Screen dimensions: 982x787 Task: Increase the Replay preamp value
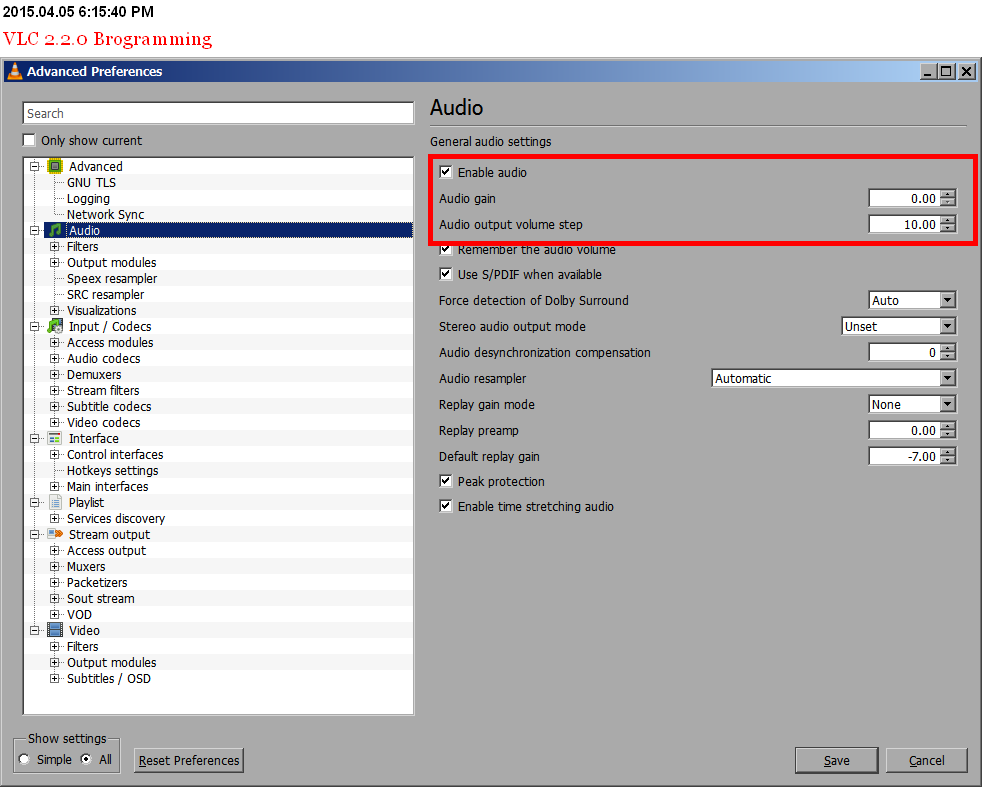pyautogui.click(x=948, y=426)
